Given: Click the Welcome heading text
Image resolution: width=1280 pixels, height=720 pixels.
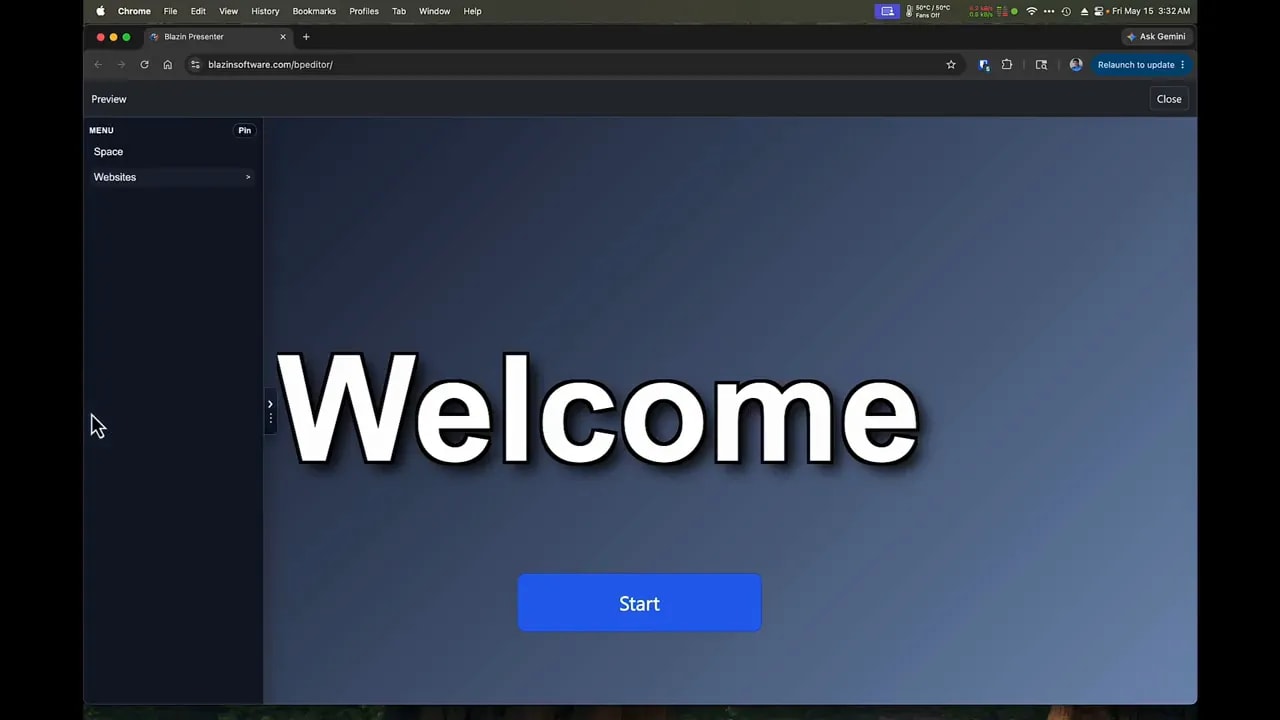Looking at the screenshot, I should coord(597,410).
